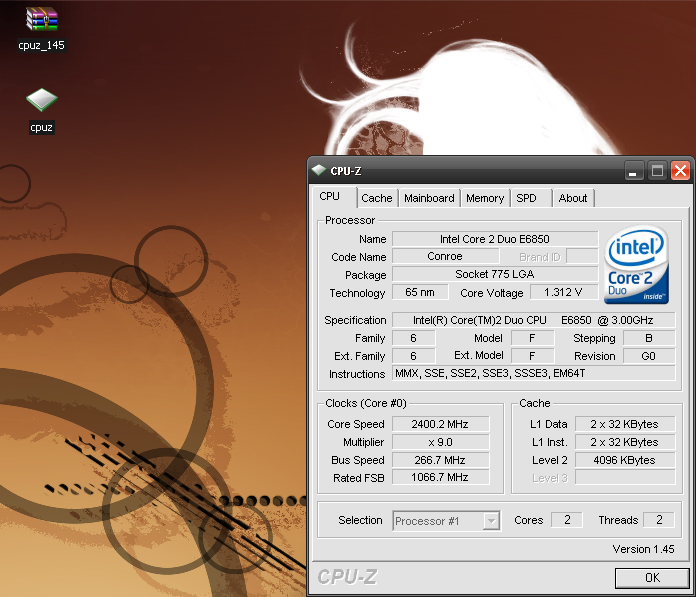Click the Core Voltage value box
The width and height of the screenshot is (696, 597).
pyautogui.click(x=565, y=293)
